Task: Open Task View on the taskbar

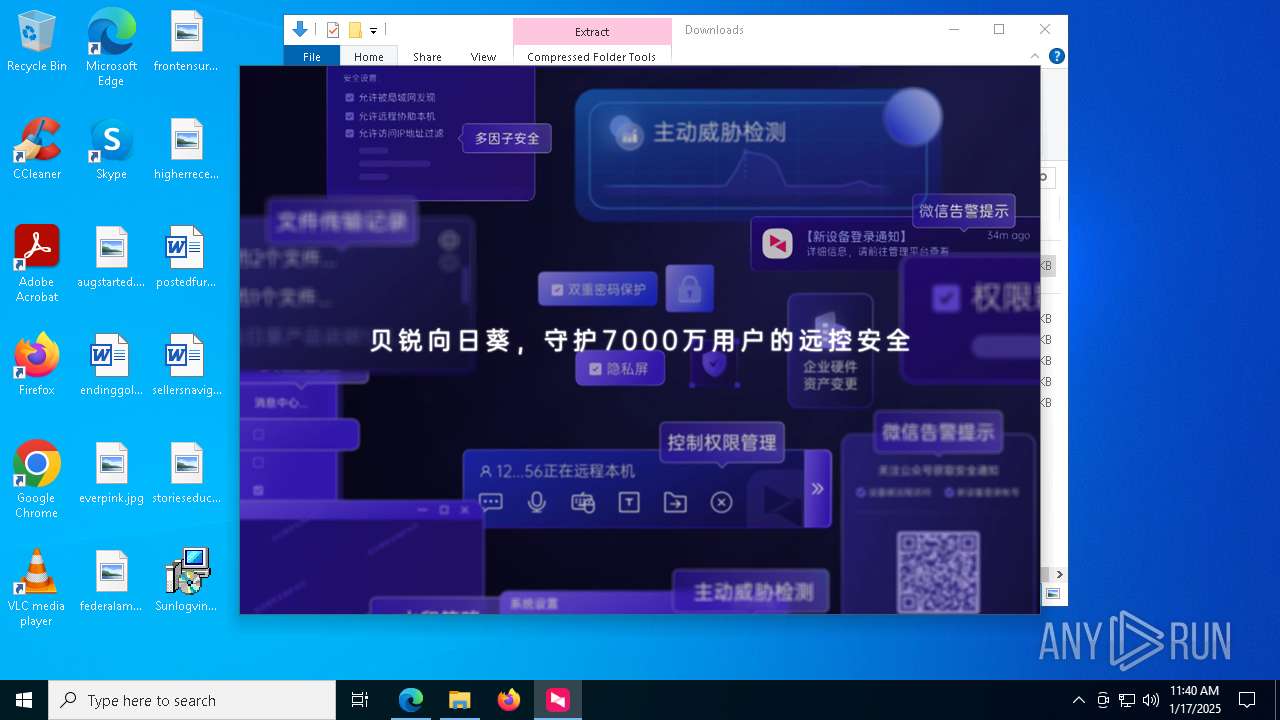Action: (360, 700)
